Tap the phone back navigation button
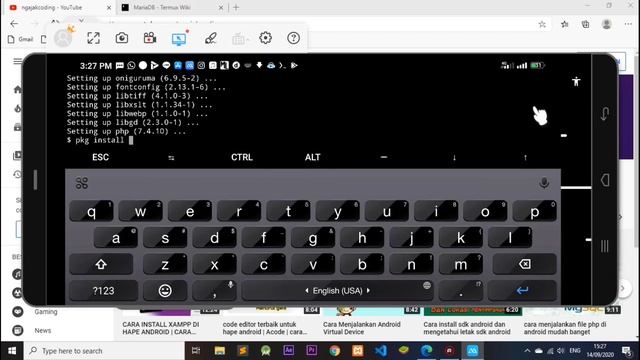 (605, 180)
